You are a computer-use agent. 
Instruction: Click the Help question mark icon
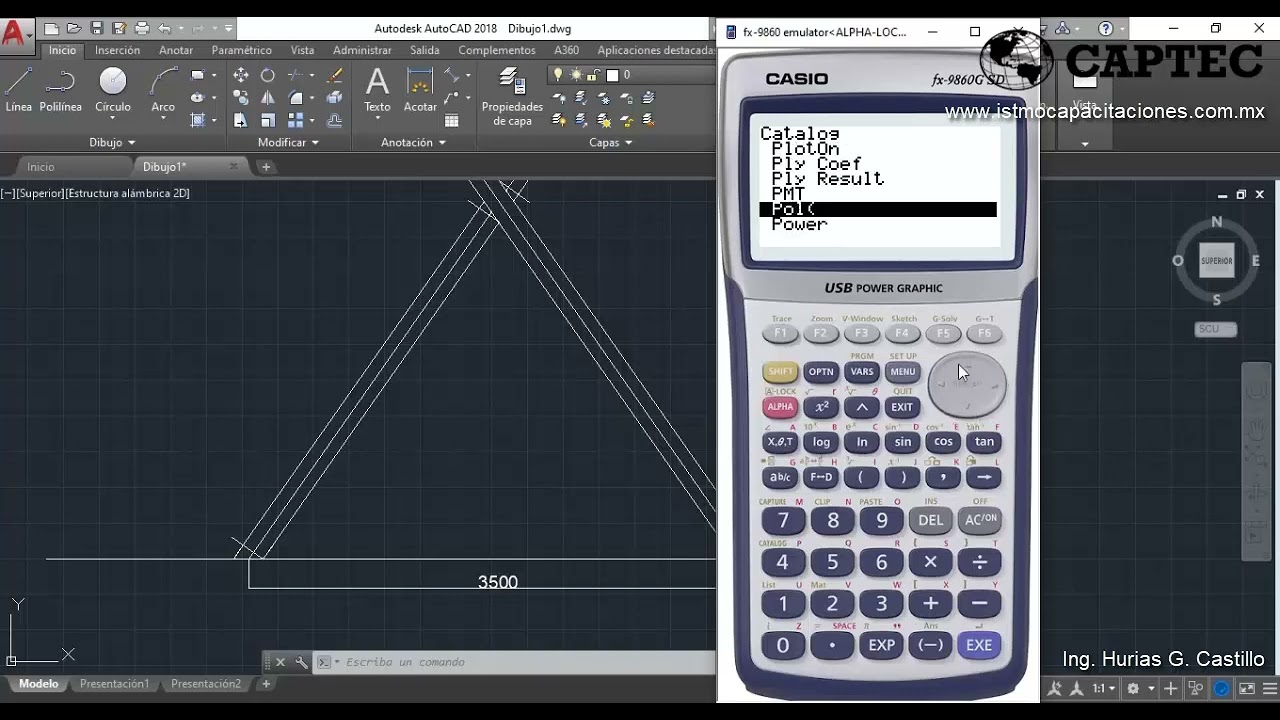1105,29
